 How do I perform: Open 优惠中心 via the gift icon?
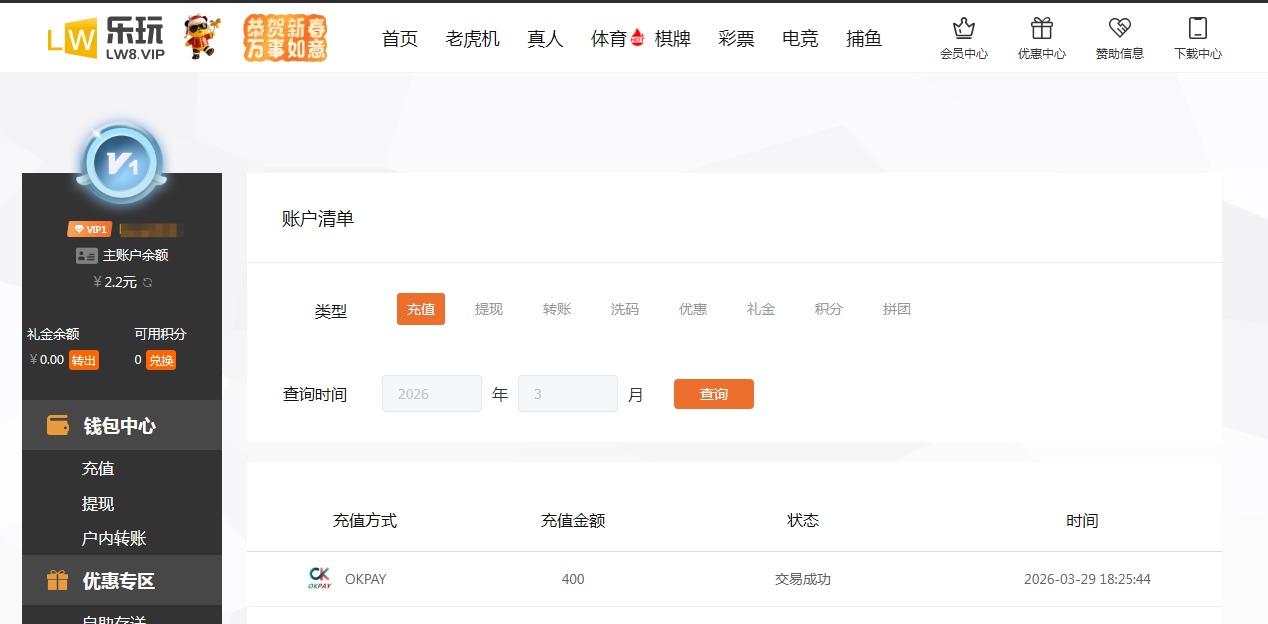(x=1041, y=37)
